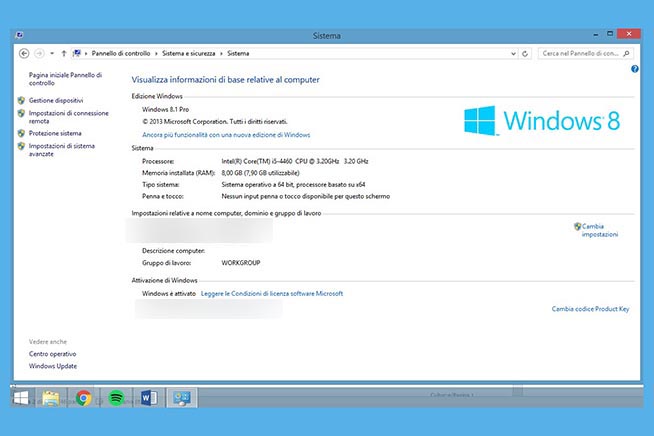Click the shield icon next to Cambia impostazioni

[x=578, y=227]
